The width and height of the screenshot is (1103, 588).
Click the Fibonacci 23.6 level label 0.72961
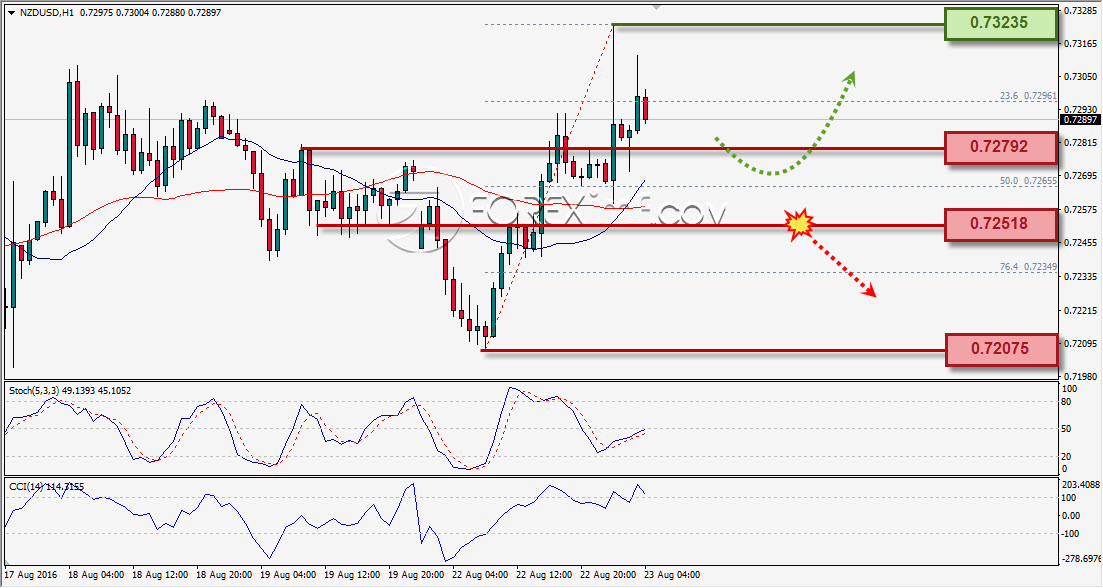pyautogui.click(x=1028, y=96)
